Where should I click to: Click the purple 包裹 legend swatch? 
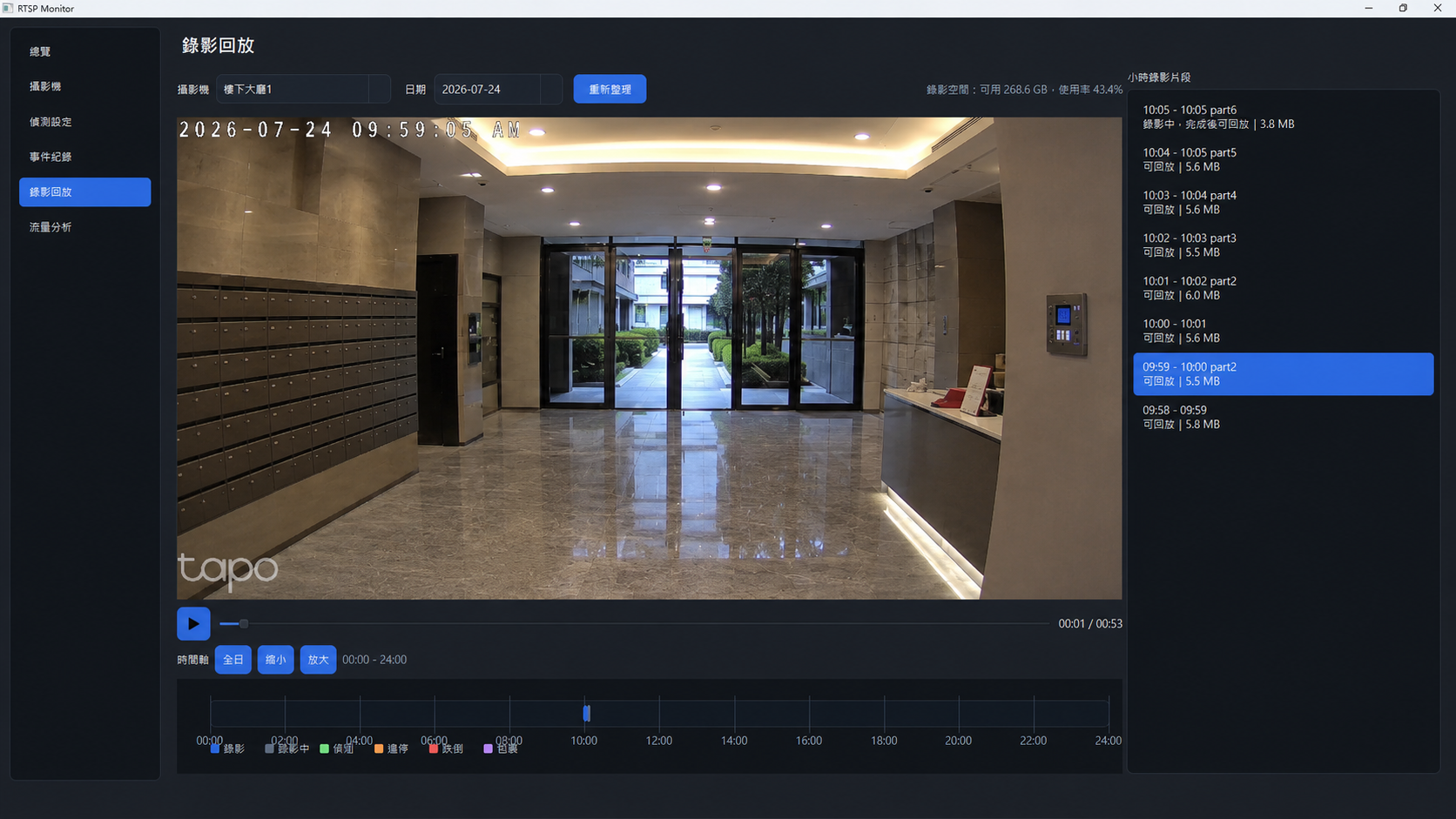coord(488,749)
